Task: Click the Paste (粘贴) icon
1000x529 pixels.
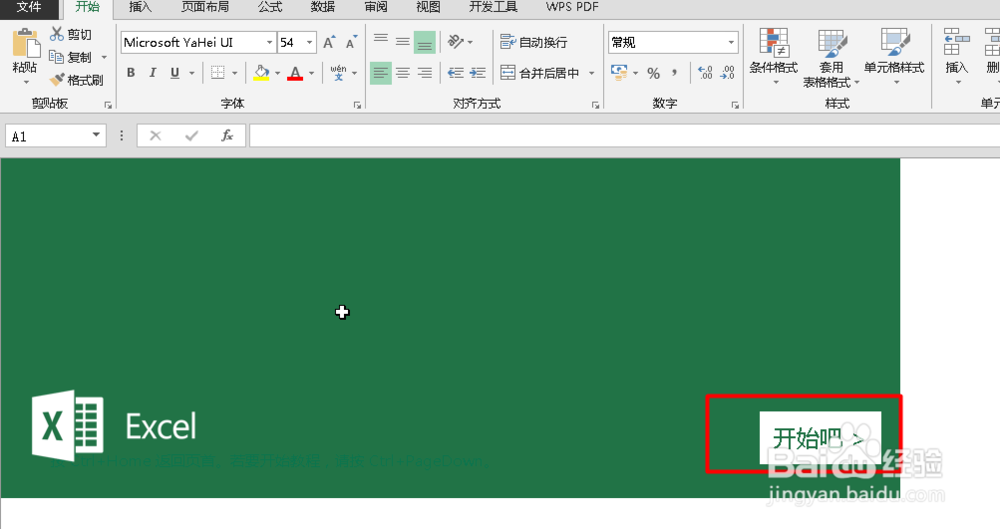Action: tap(26, 43)
